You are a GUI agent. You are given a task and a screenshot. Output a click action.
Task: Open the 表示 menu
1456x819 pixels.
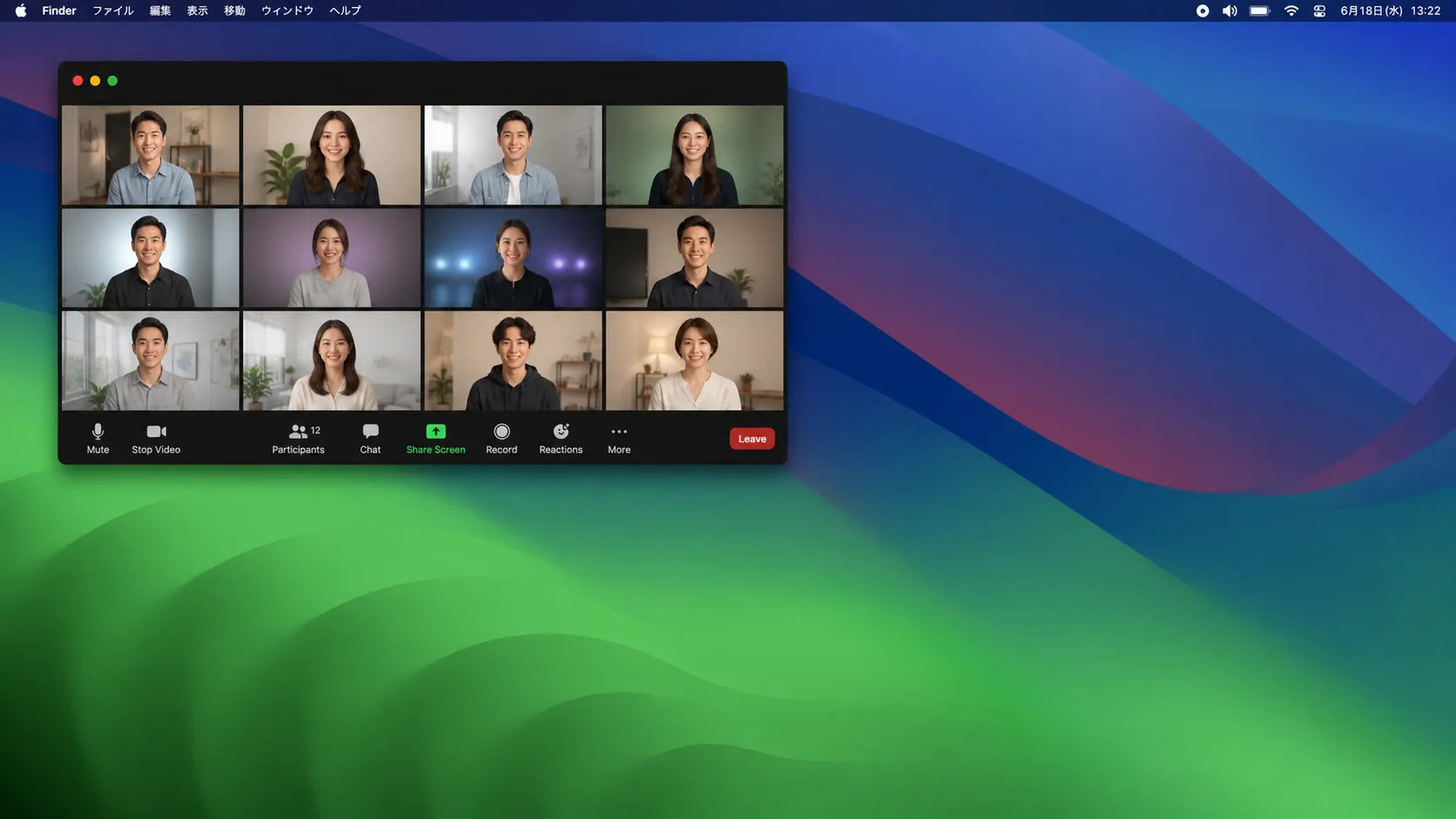click(x=198, y=10)
